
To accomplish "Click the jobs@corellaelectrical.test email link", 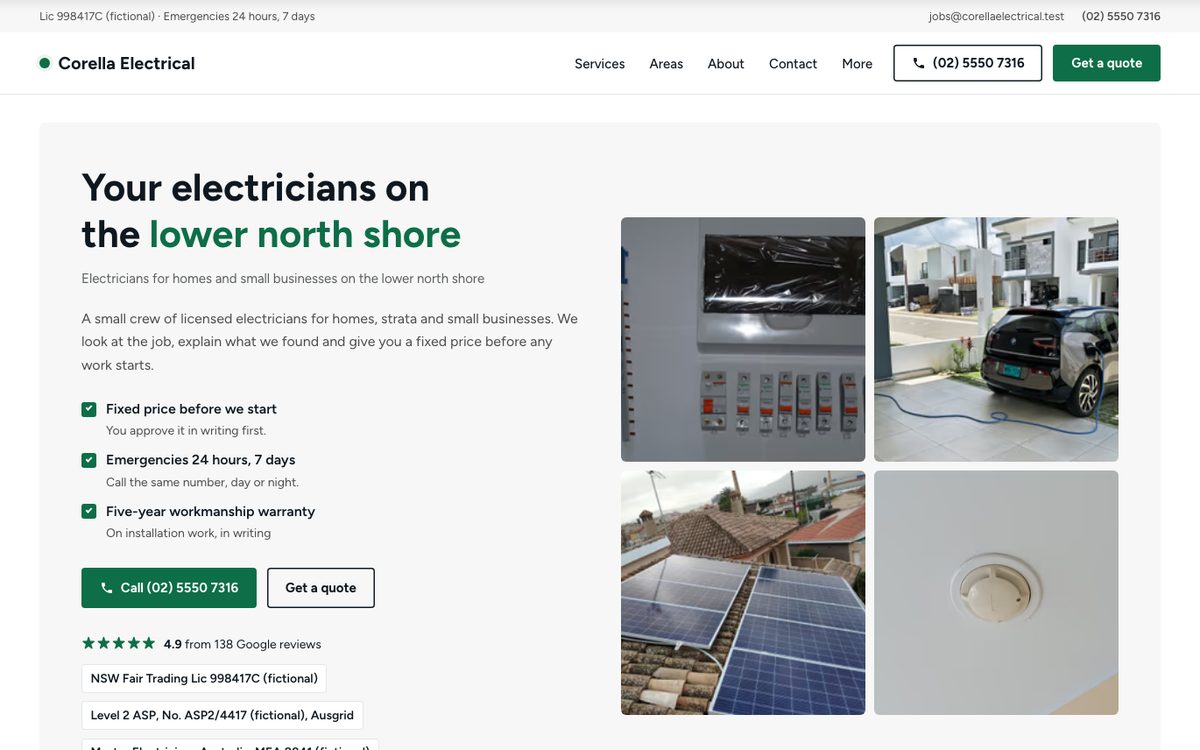I will [x=996, y=16].
